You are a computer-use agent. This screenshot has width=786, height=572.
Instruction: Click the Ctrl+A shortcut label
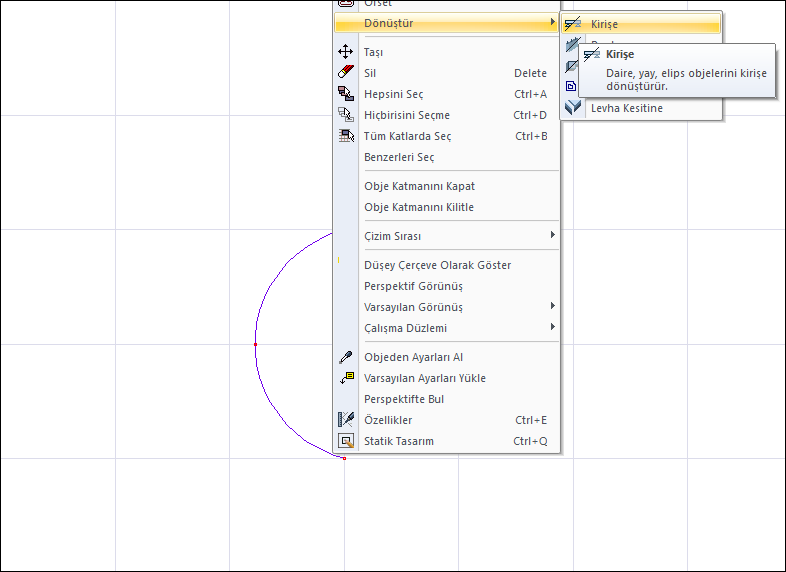point(530,94)
